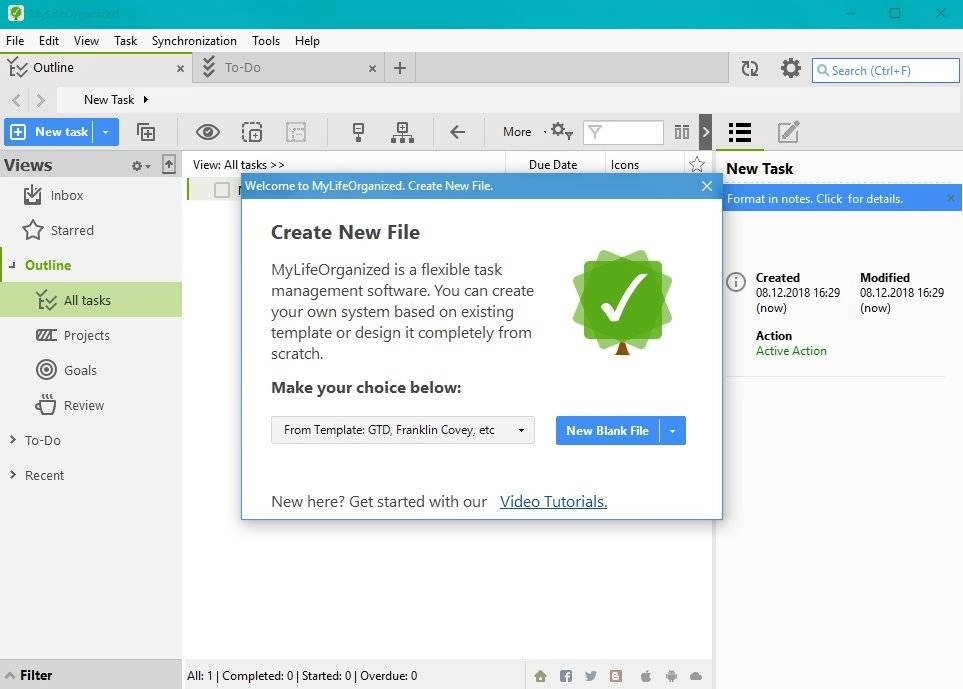Click the Blogger icon in status bar
This screenshot has width=963, height=689.
pyautogui.click(x=616, y=676)
